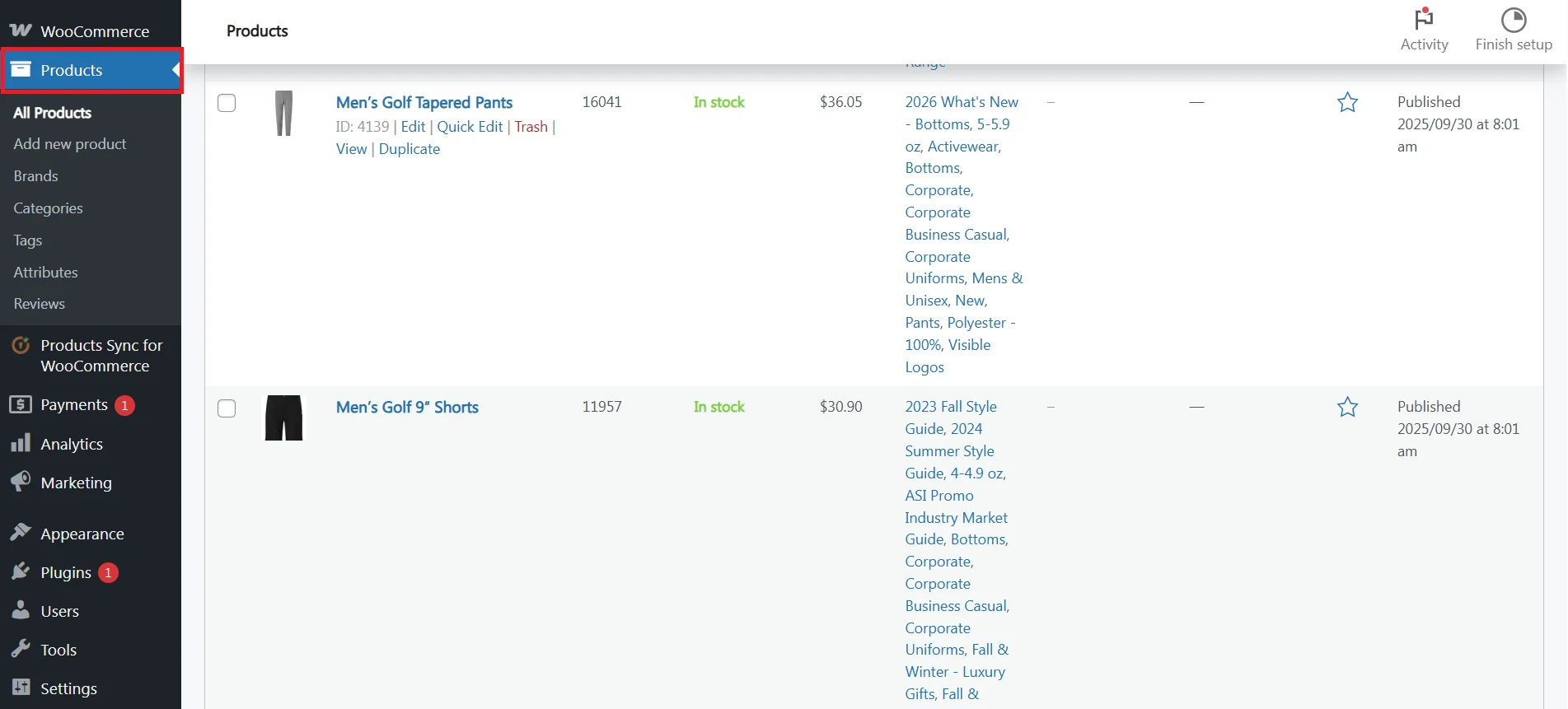Screen dimensions: 1568x709
Task: Click In stock status of Tapered Pants
Action: pyautogui.click(x=718, y=102)
